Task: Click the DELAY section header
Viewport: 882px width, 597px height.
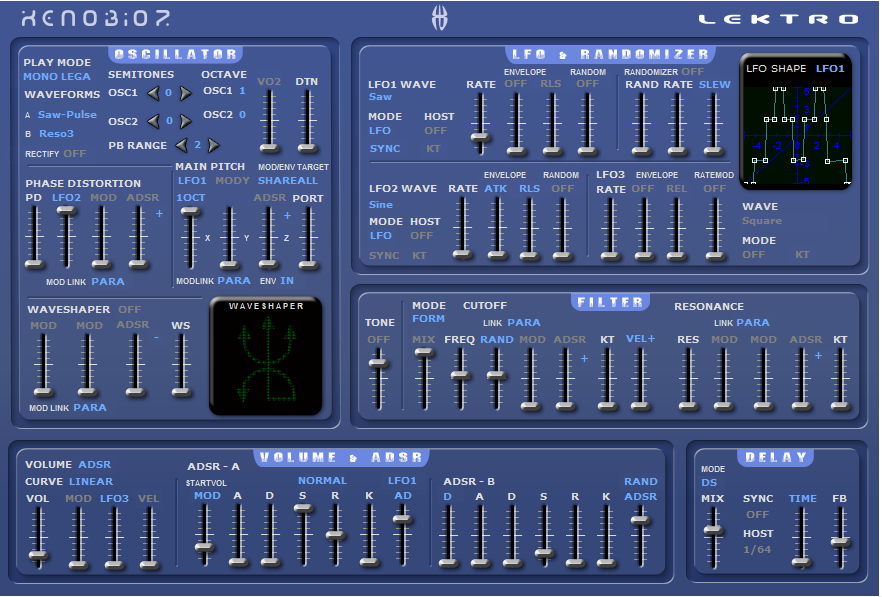Action: 776,457
